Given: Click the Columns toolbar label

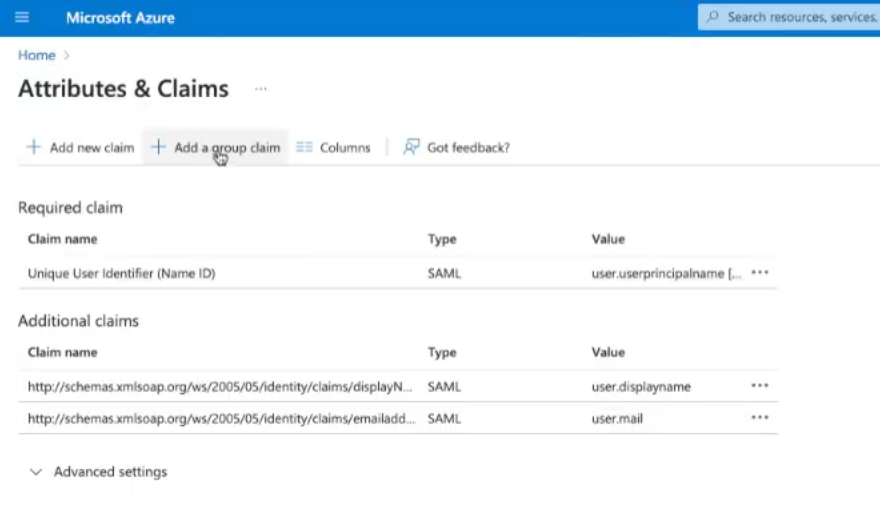Looking at the screenshot, I should [x=345, y=147].
